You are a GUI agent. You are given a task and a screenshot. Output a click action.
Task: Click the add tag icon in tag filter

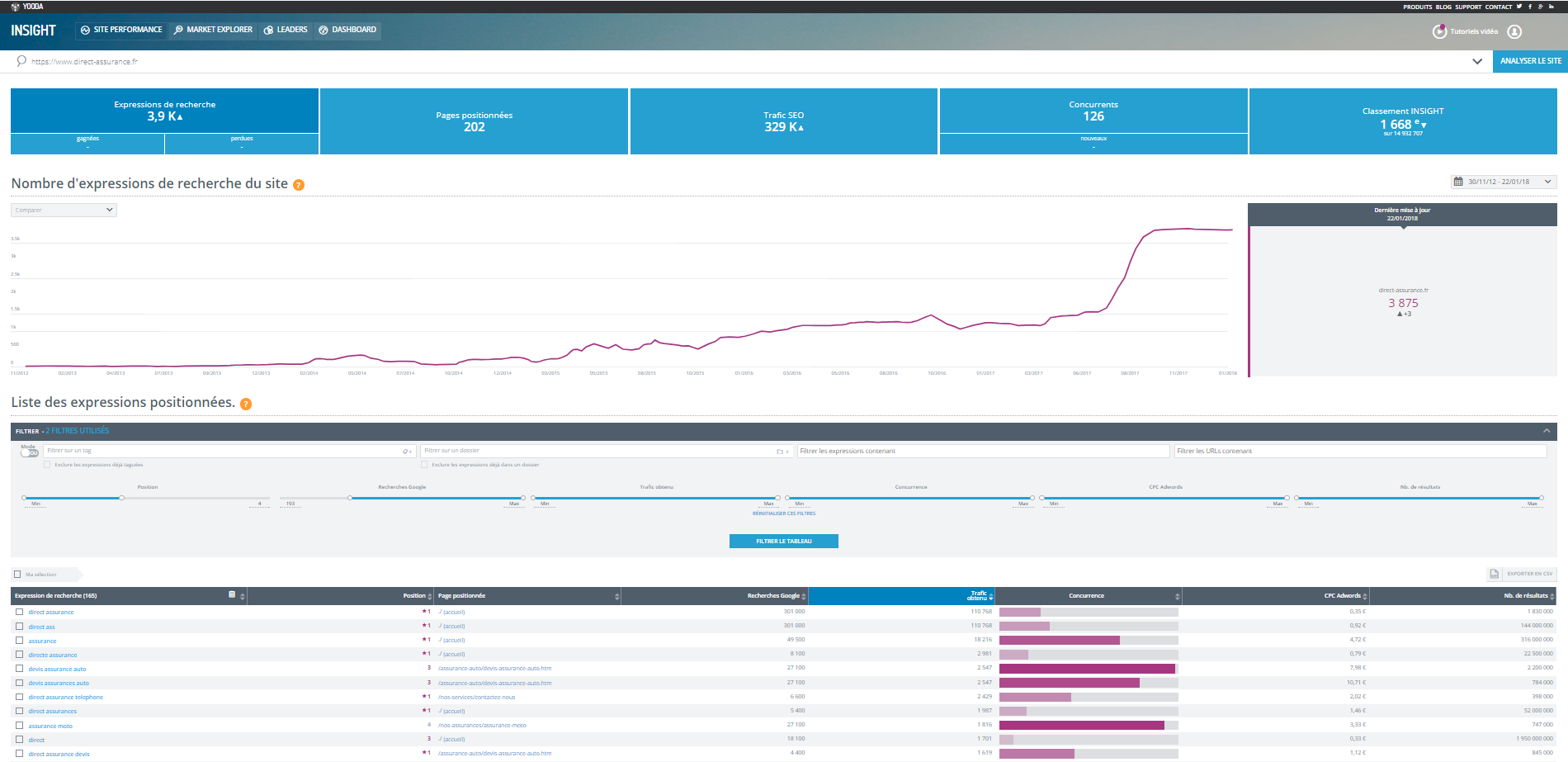click(x=408, y=452)
